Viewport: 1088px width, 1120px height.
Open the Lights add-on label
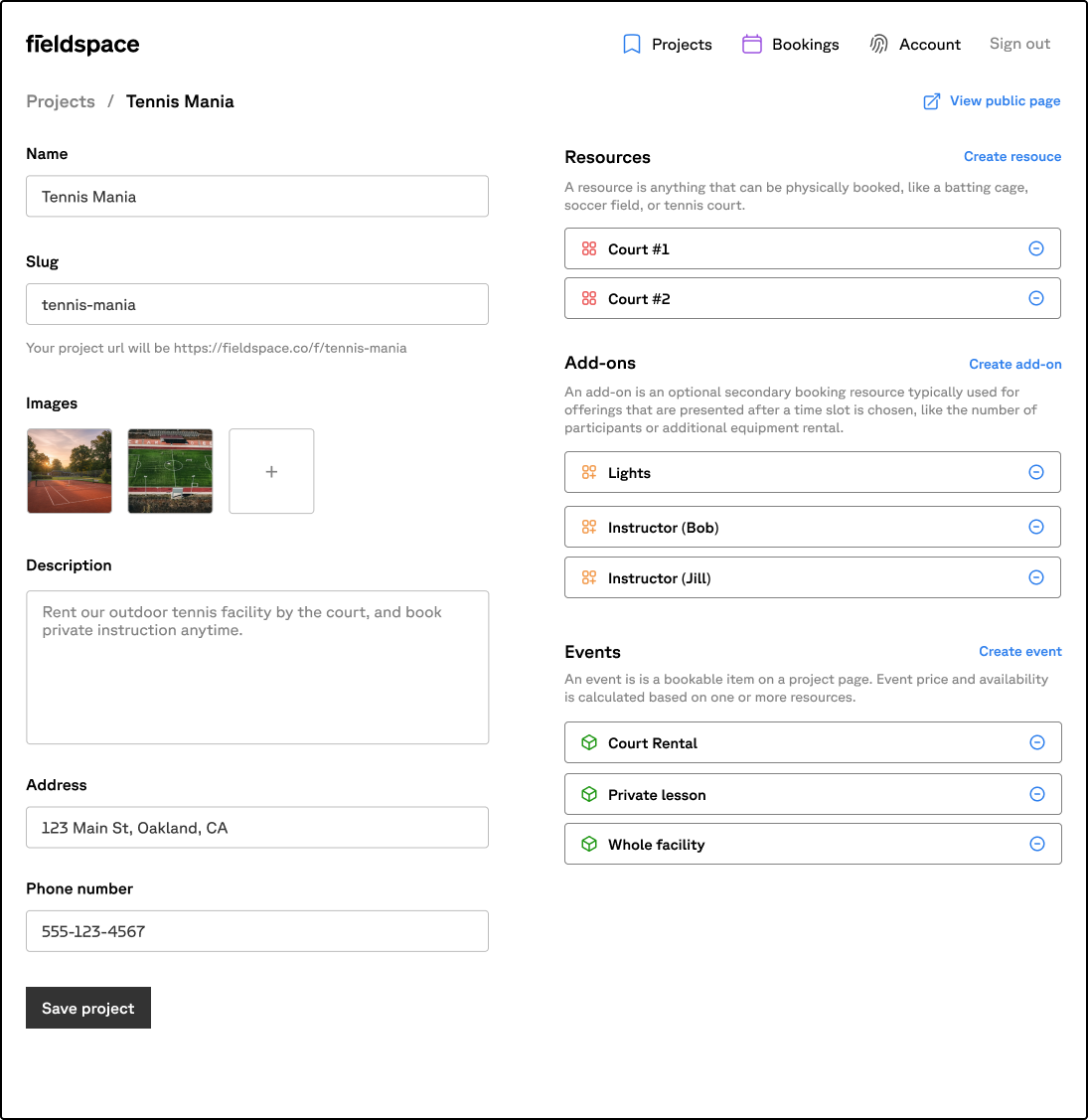[629, 473]
